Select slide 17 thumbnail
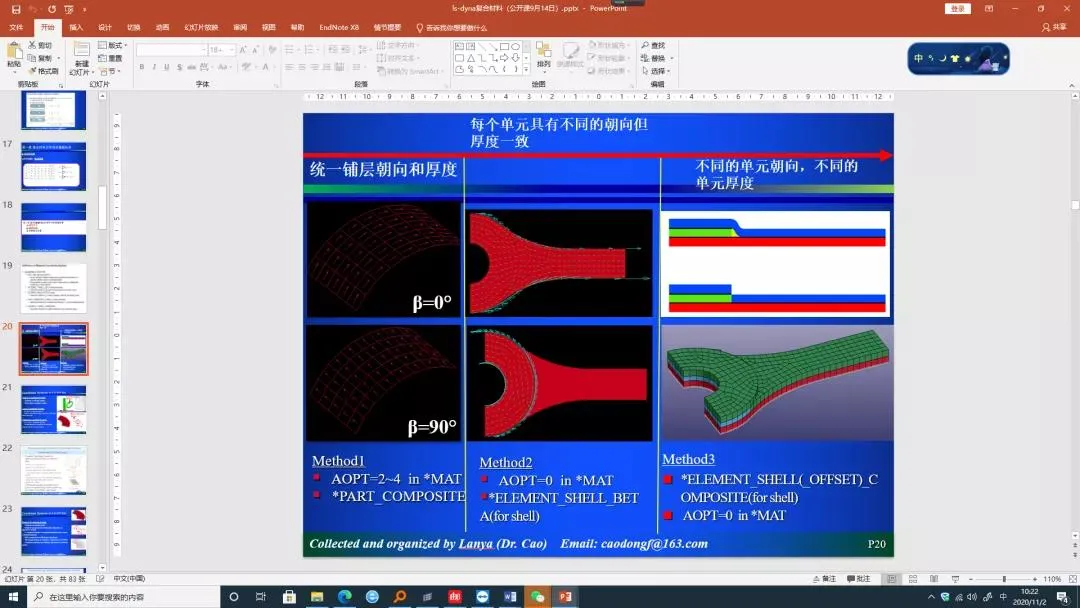This screenshot has width=1080, height=608. click(54, 167)
